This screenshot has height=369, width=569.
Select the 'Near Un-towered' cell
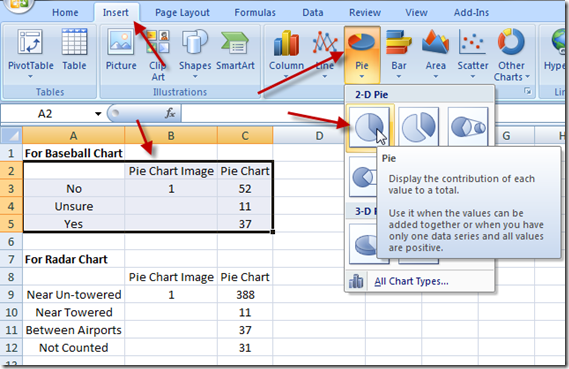pyautogui.click(x=74, y=295)
